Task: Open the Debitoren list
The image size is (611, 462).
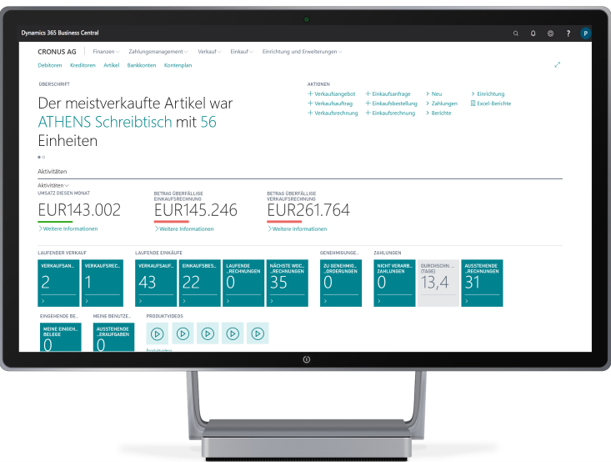Action: pyautogui.click(x=50, y=65)
